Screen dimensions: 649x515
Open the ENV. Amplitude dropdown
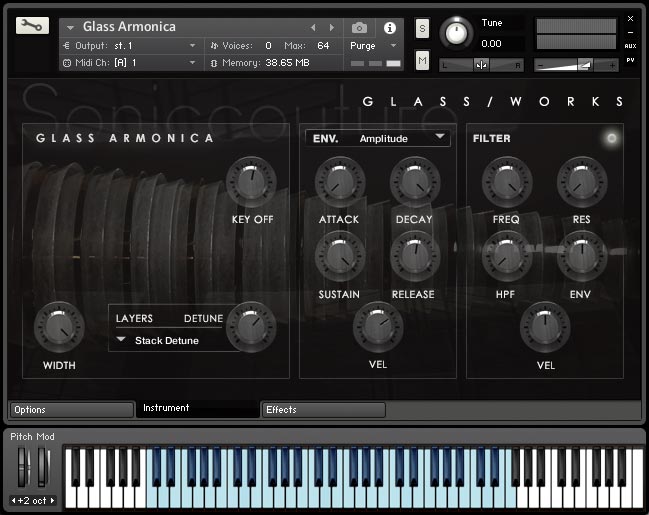click(x=377, y=138)
